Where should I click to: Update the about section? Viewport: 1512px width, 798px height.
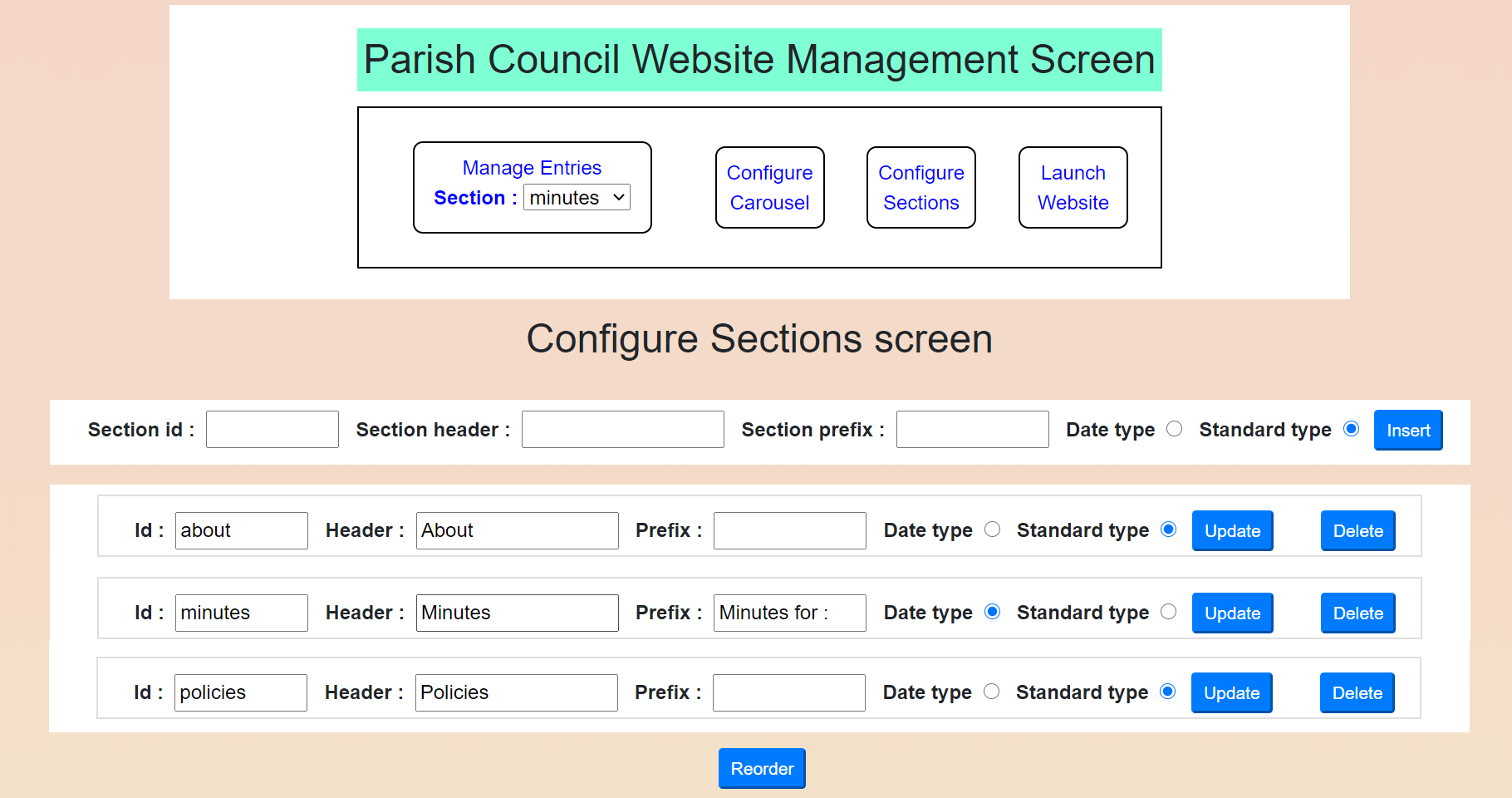click(1232, 531)
